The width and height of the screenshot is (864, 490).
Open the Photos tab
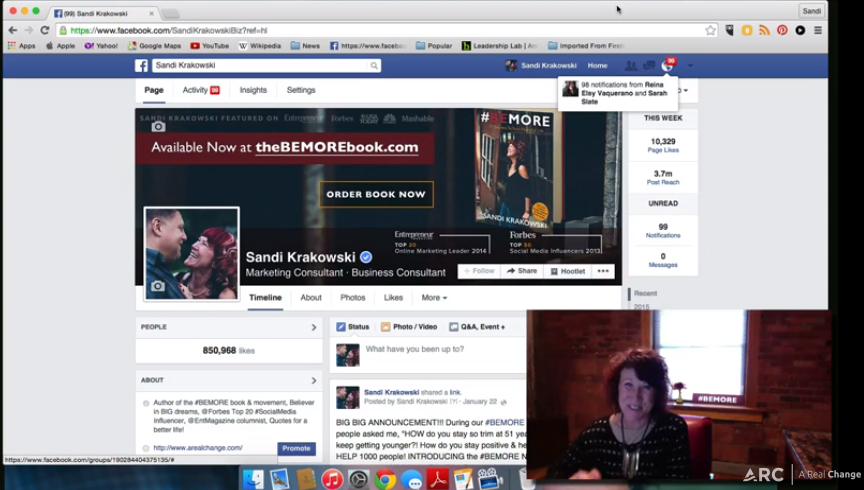click(x=353, y=298)
